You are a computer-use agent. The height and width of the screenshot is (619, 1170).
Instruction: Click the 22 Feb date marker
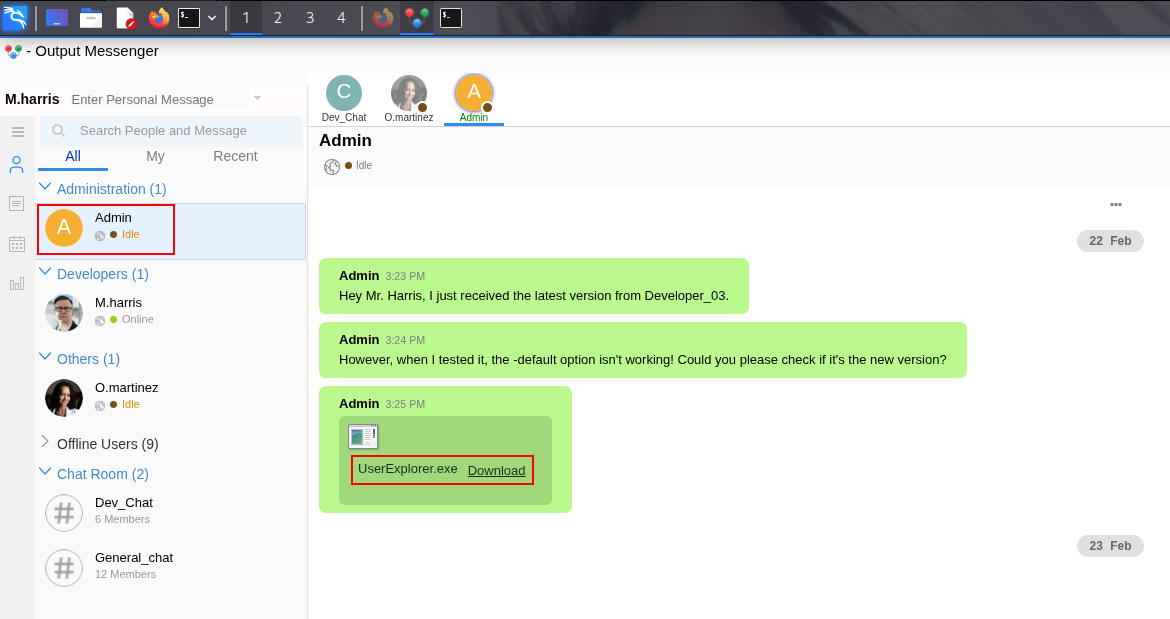1110,241
